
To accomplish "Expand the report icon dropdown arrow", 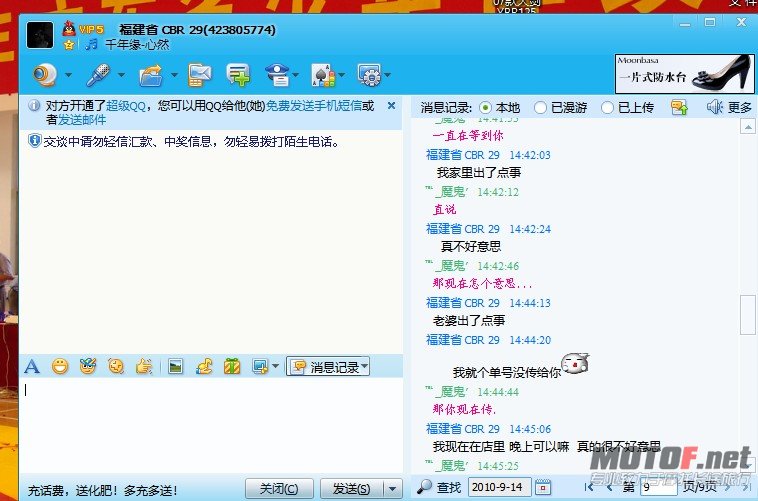I will coord(295,75).
